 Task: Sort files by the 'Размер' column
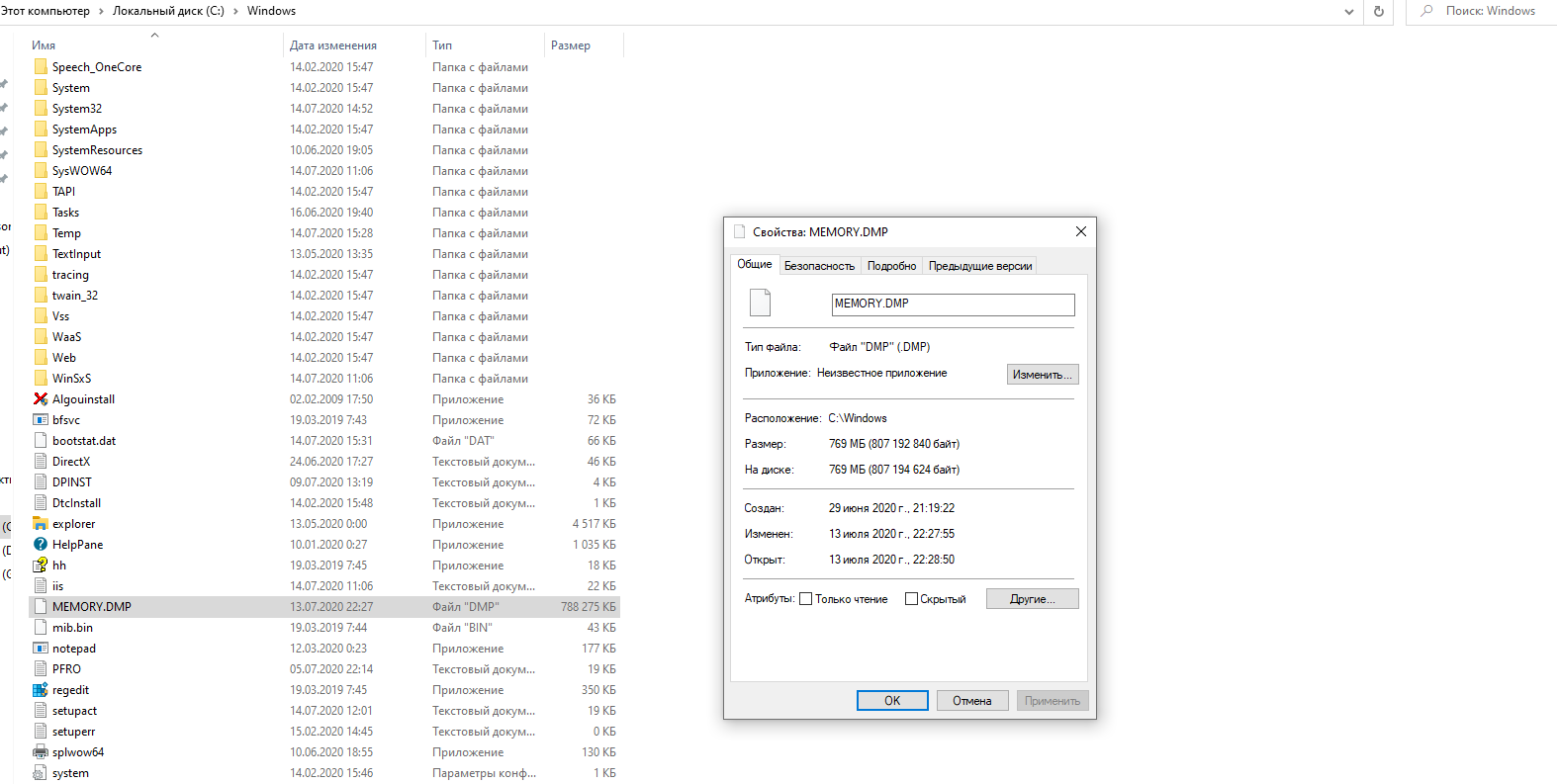point(583,45)
